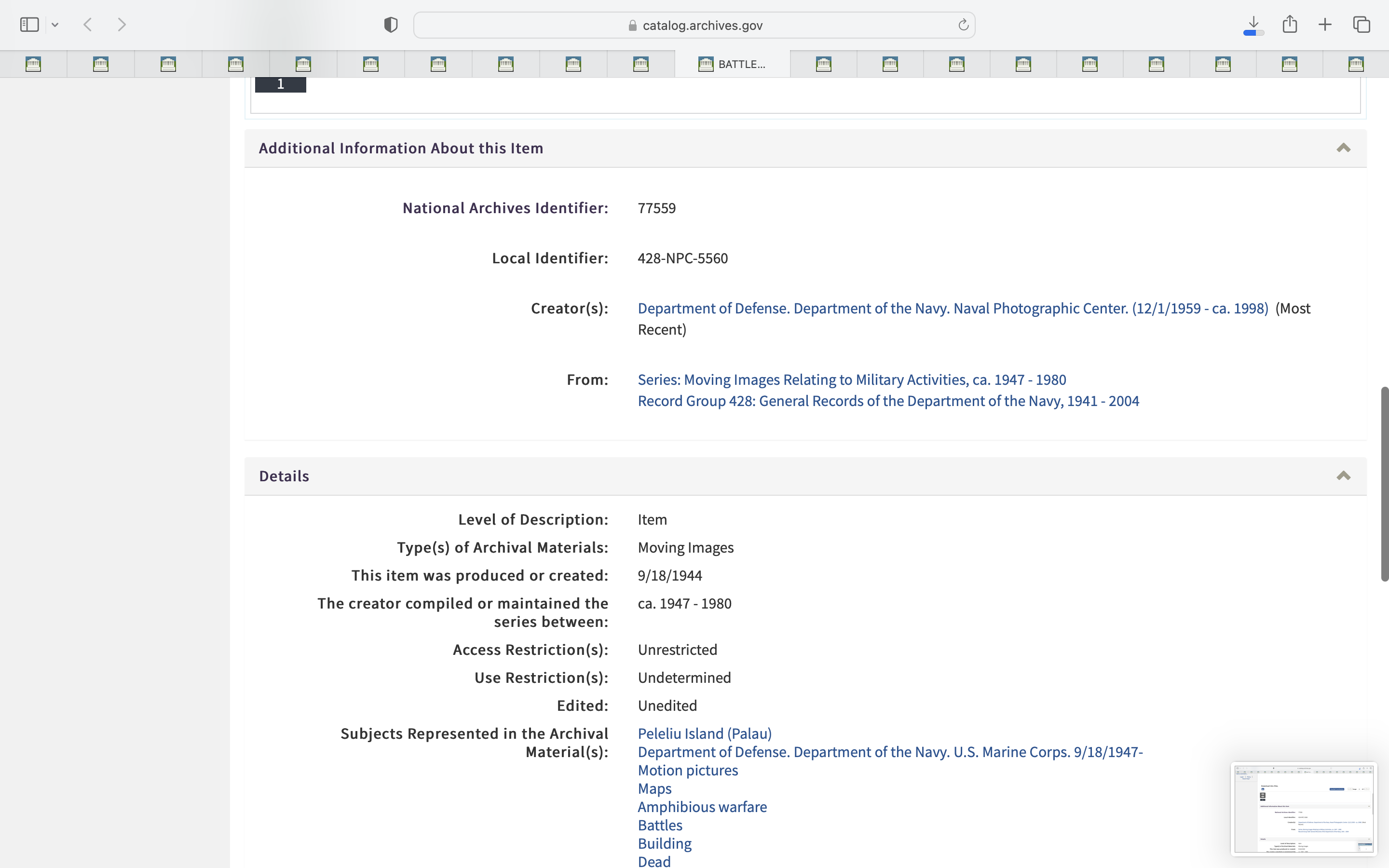
Task: Open Series Moving Images Relating to Military Activities
Action: [852, 380]
